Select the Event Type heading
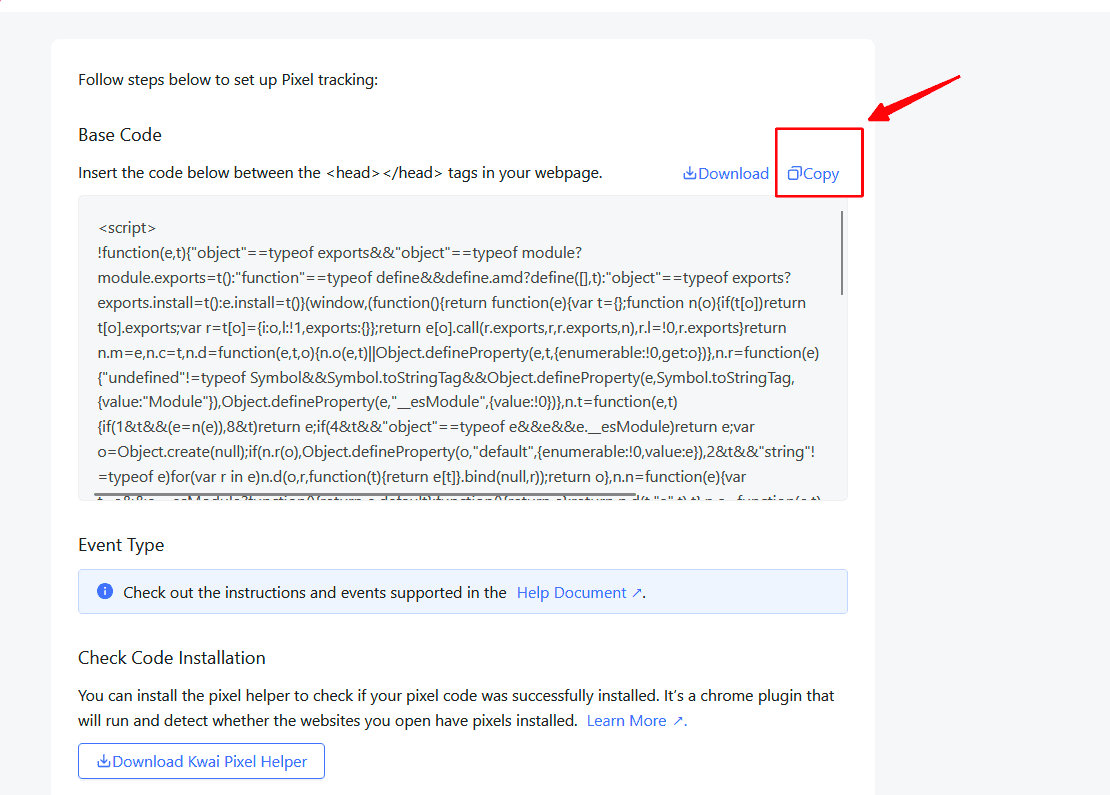 (121, 545)
